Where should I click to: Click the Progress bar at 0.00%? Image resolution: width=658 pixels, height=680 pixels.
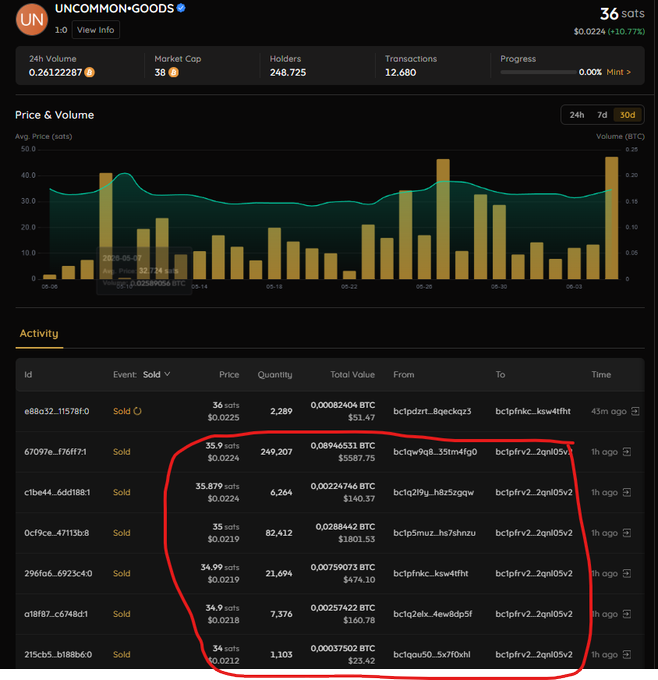tap(538, 72)
